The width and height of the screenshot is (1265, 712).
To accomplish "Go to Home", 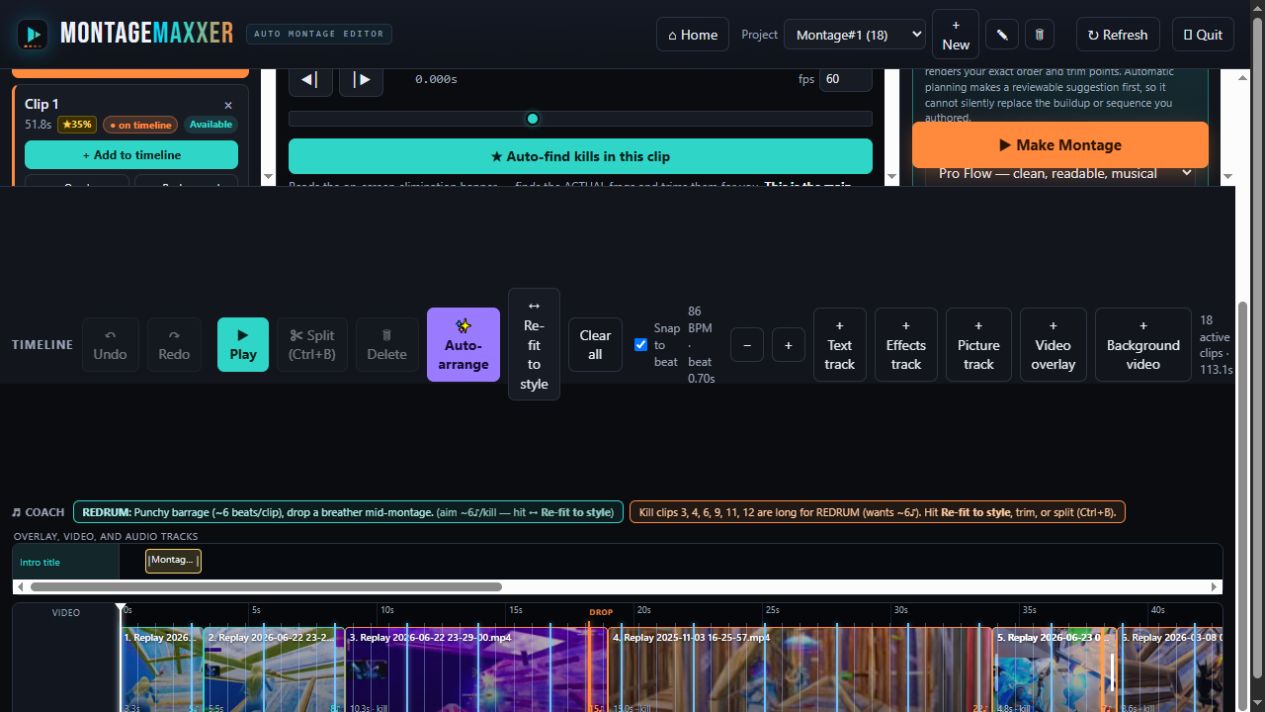I will [x=692, y=34].
